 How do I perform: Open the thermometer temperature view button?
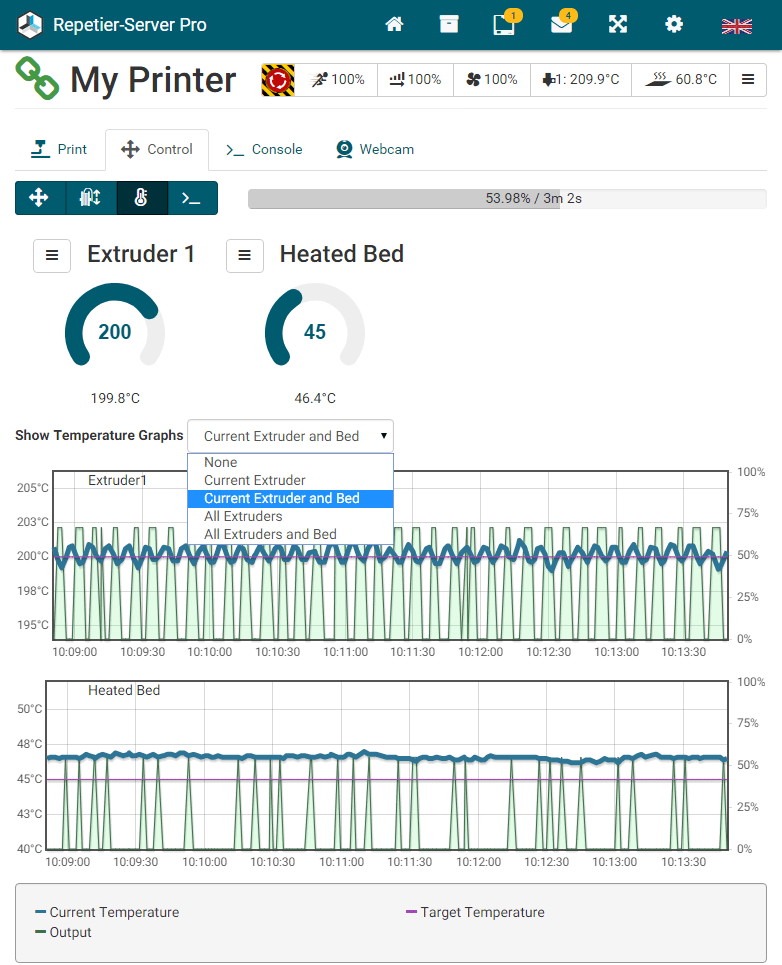click(x=141, y=198)
